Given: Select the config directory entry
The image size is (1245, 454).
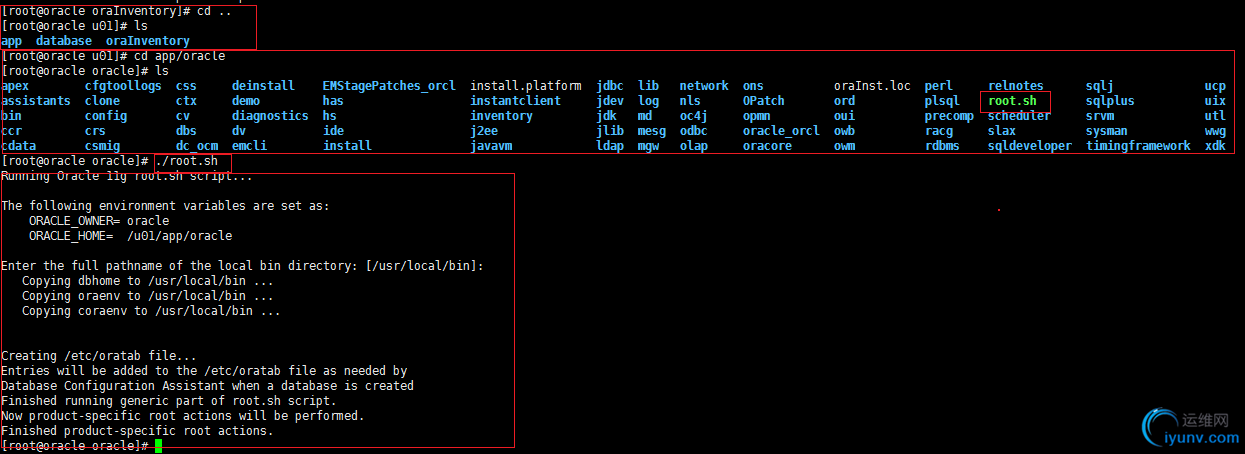Looking at the screenshot, I should 105,116.
